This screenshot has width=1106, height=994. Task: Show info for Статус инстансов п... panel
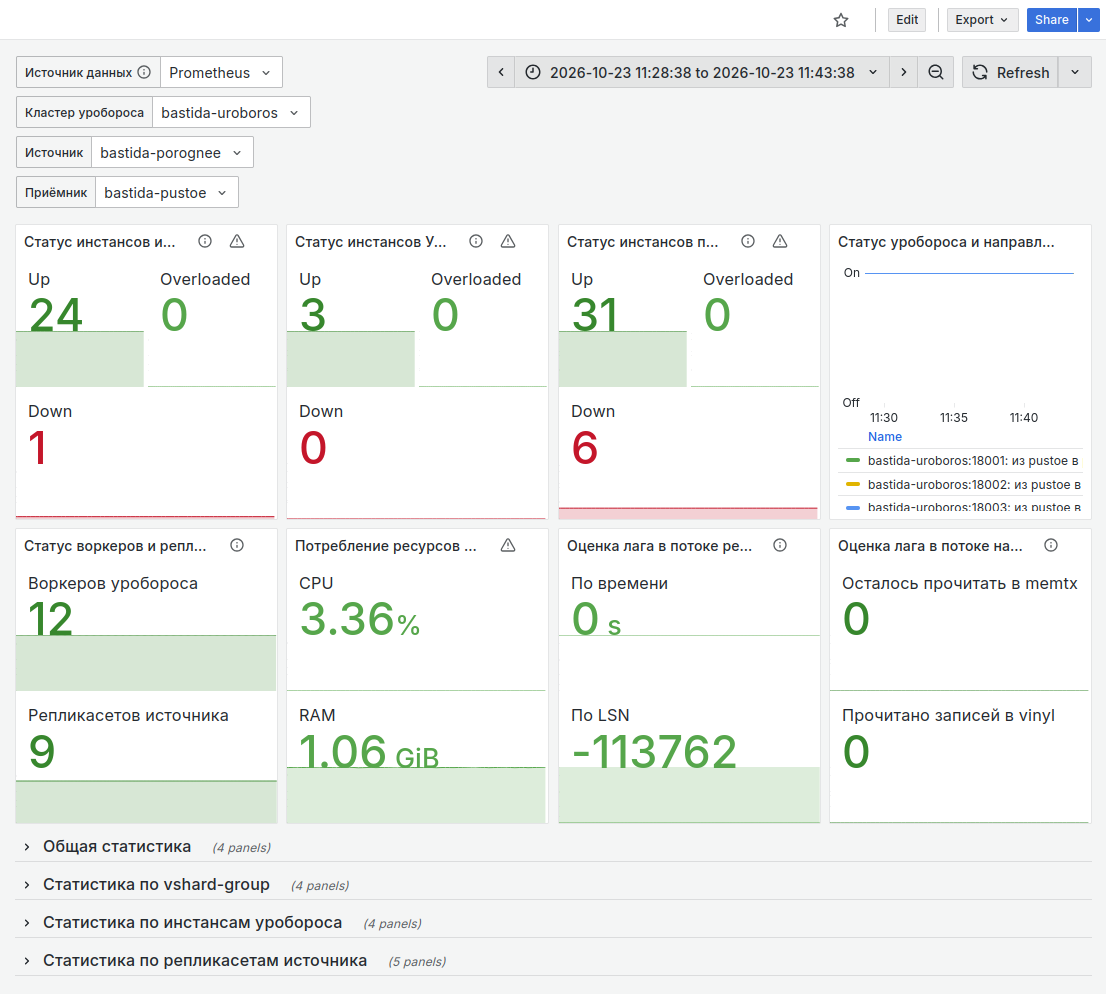(x=748, y=241)
